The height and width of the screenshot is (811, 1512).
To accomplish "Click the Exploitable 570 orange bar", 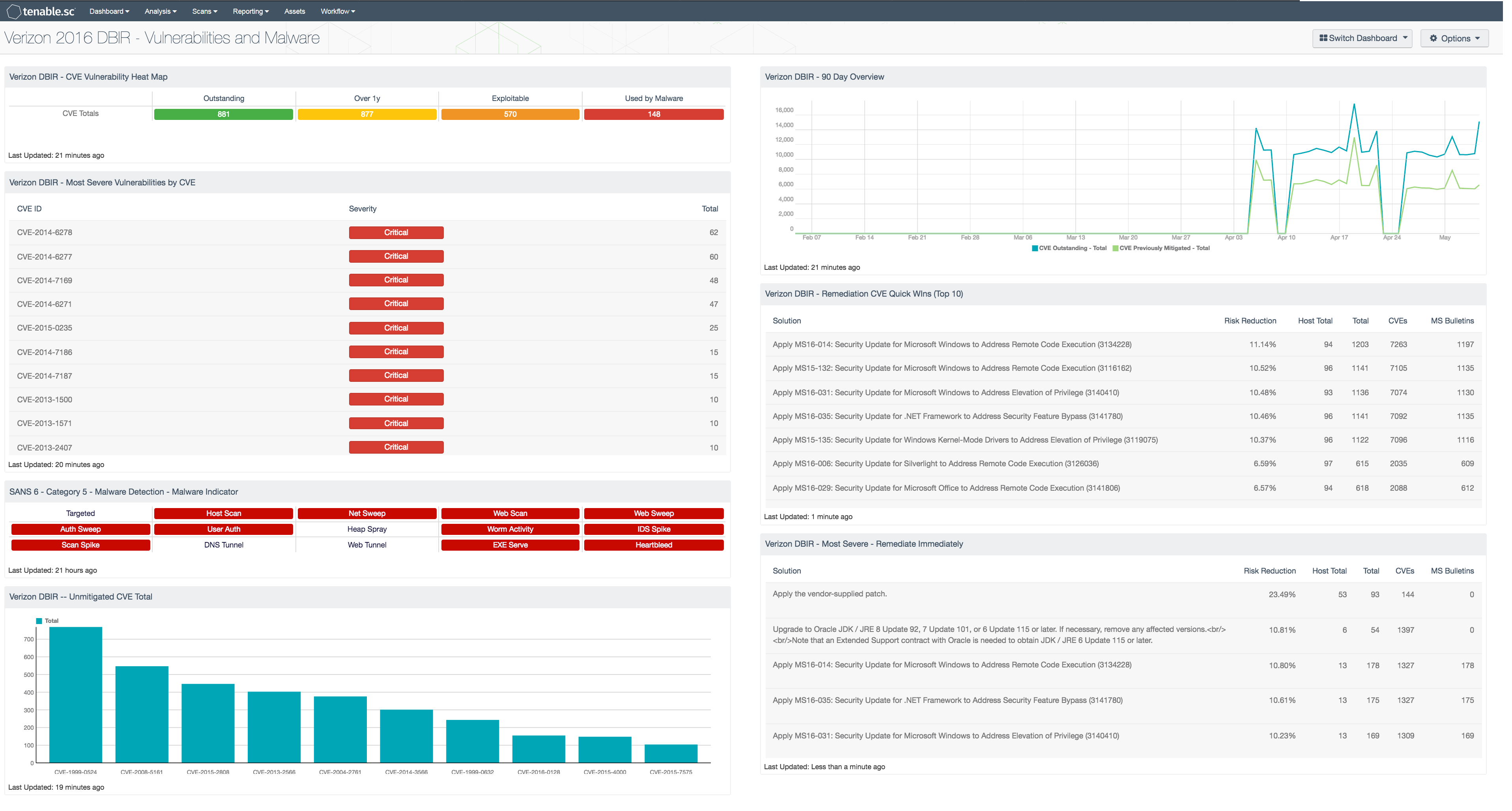I will point(510,114).
